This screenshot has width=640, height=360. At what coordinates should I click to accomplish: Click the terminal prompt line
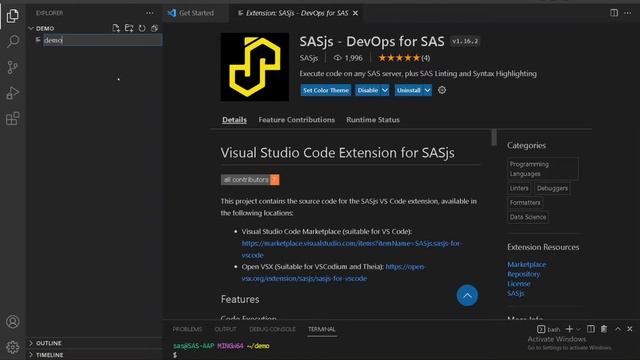(221, 346)
